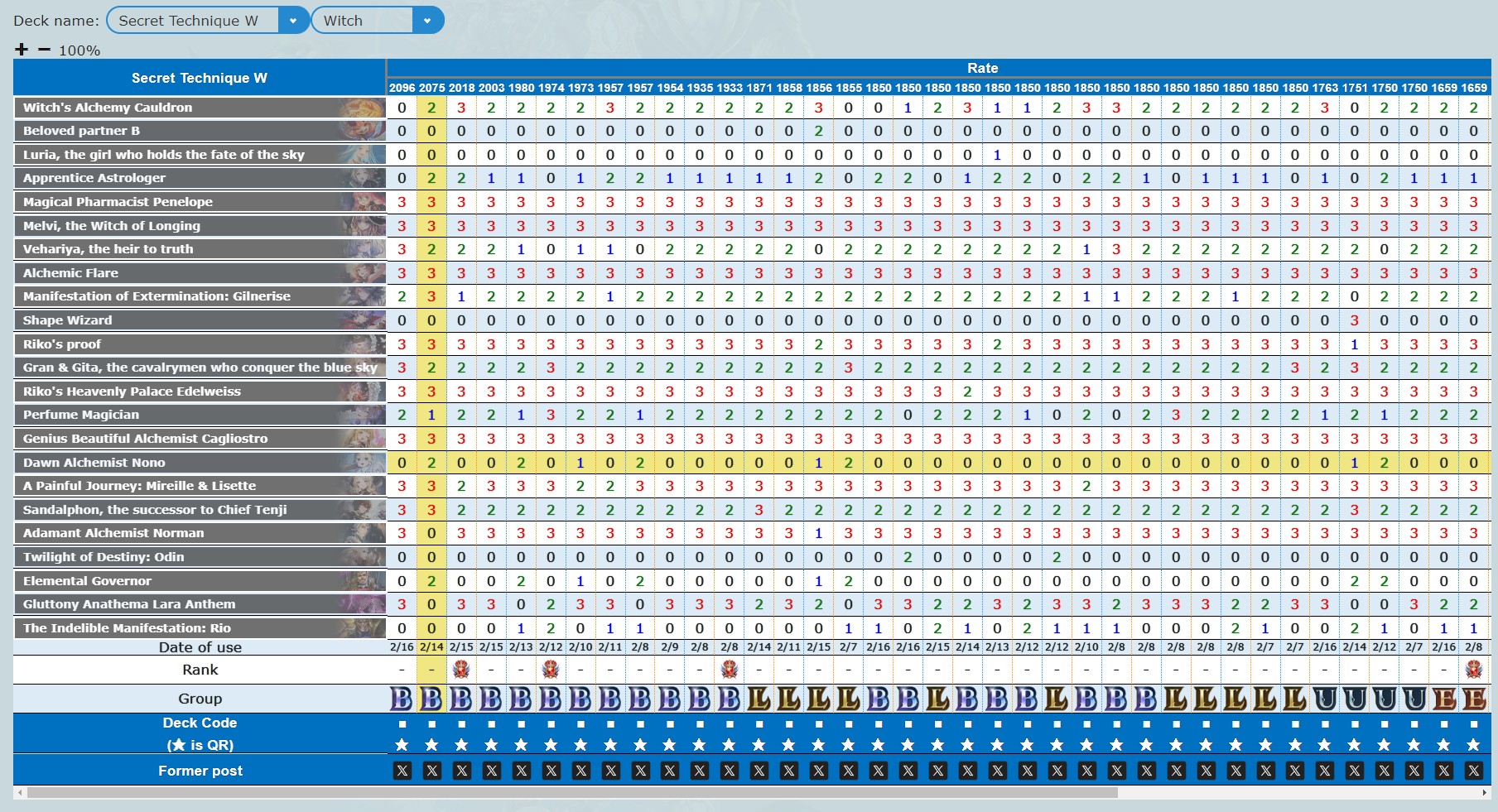The image size is (1498, 812).
Task: Click card row Adamant Alchemist Norman
Action: point(200,533)
